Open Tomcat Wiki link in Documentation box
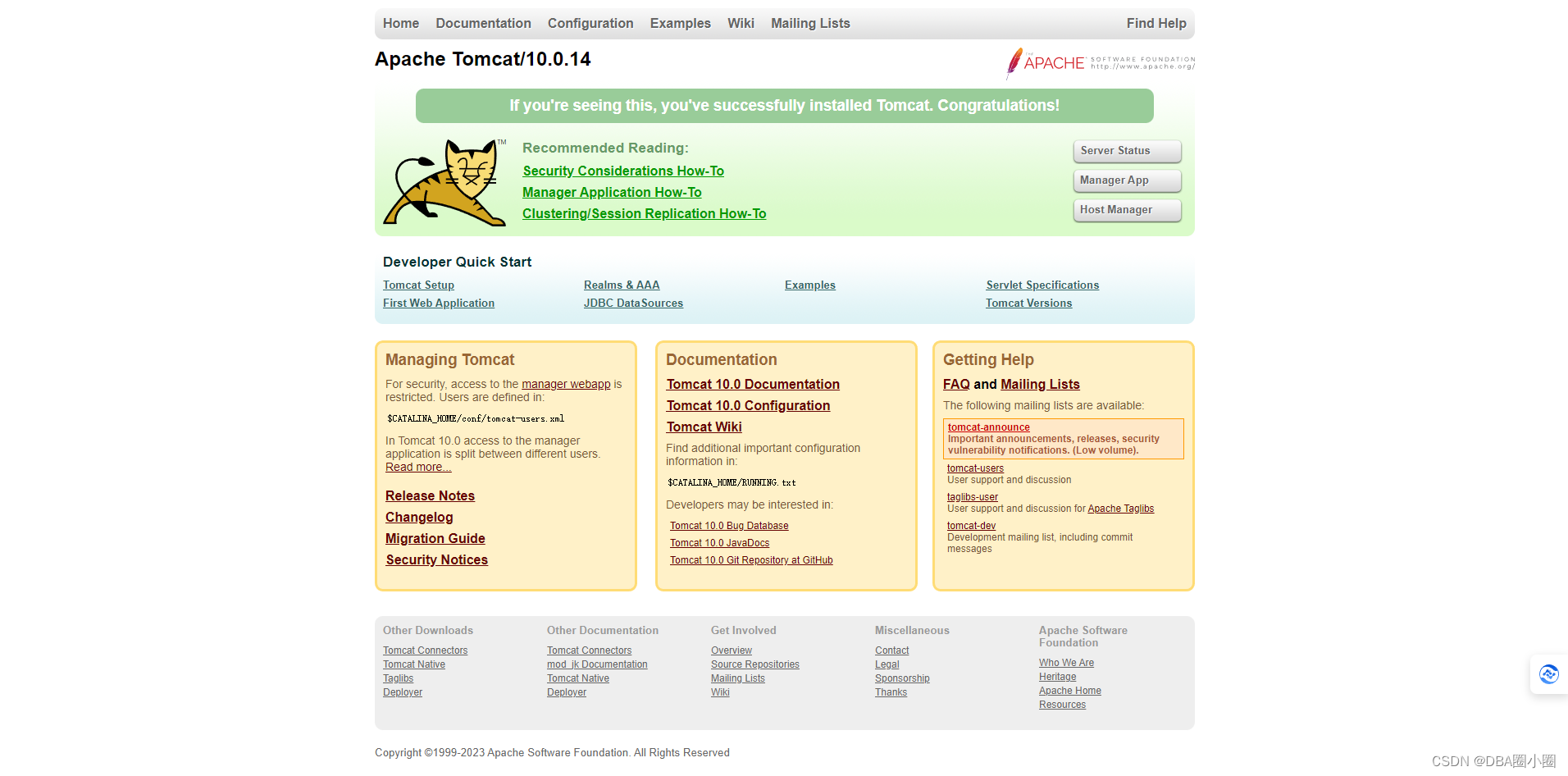1568x776 pixels. pos(704,427)
